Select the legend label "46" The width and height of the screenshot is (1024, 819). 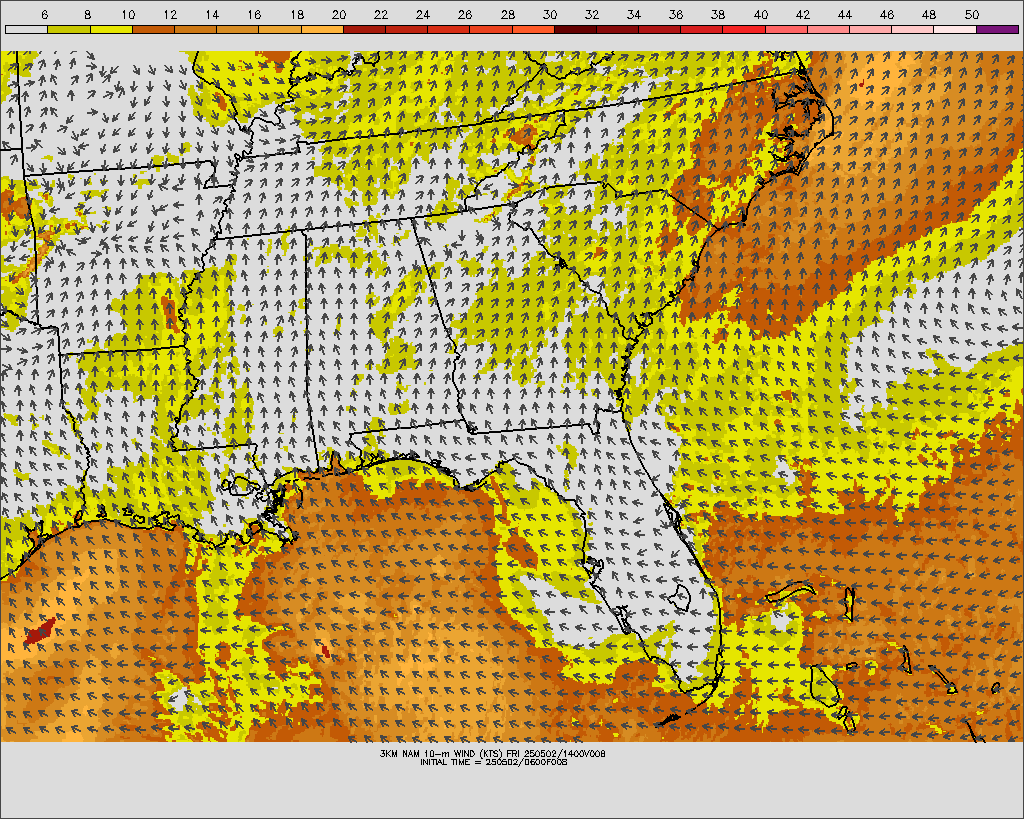(887, 14)
